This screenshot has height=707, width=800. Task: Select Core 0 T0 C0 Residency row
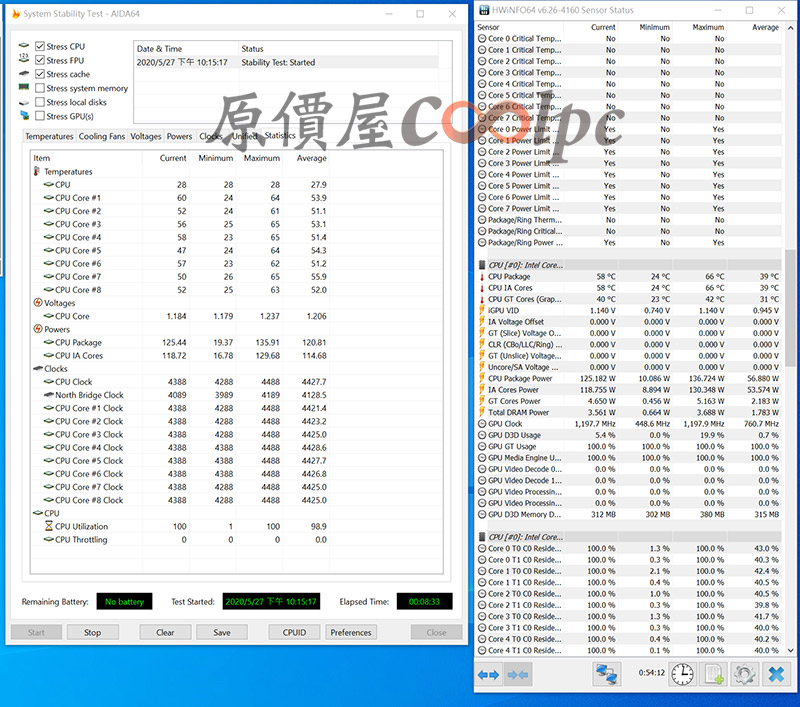(629, 548)
